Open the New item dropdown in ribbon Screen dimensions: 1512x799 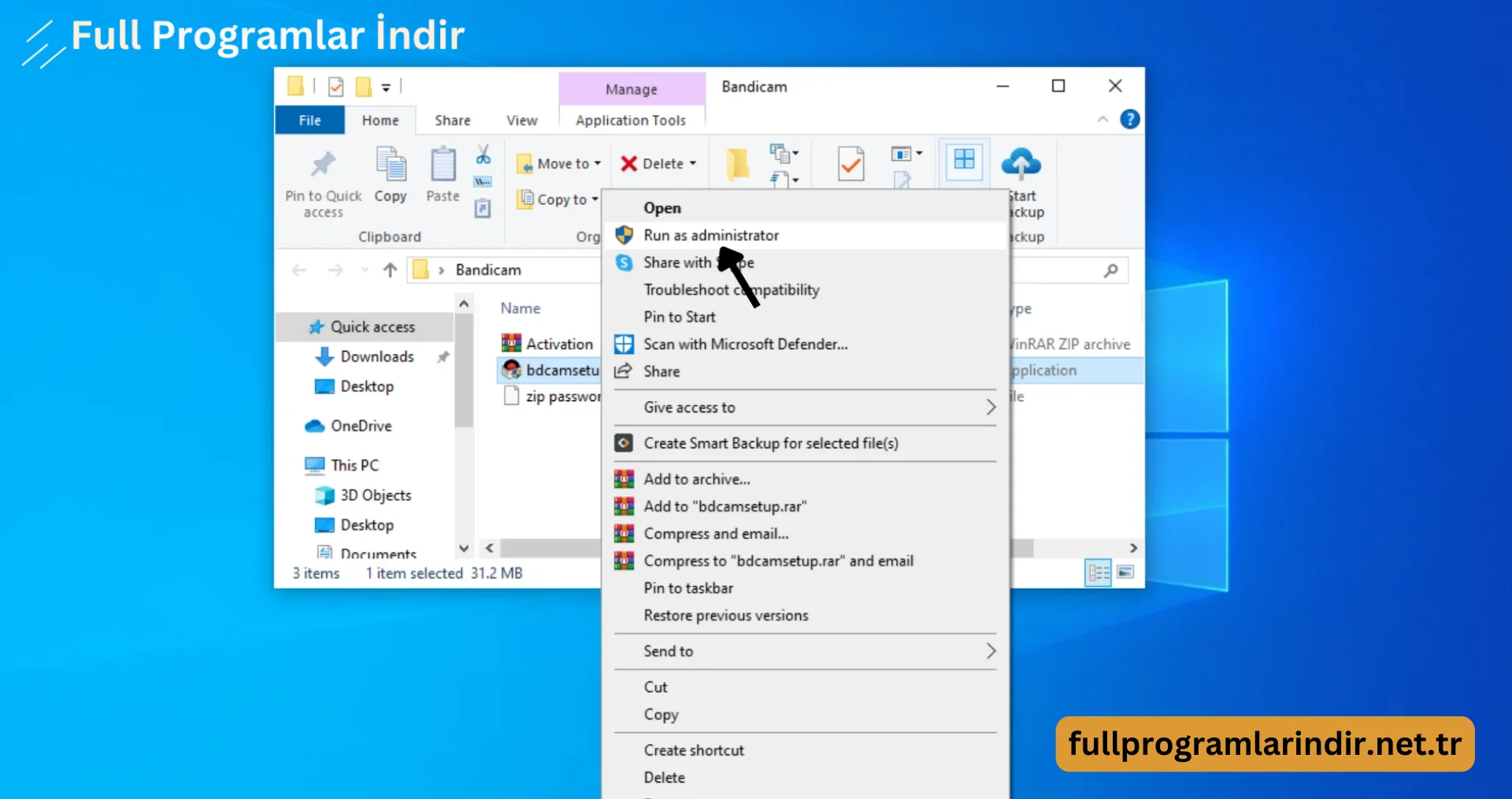pyautogui.click(x=784, y=153)
